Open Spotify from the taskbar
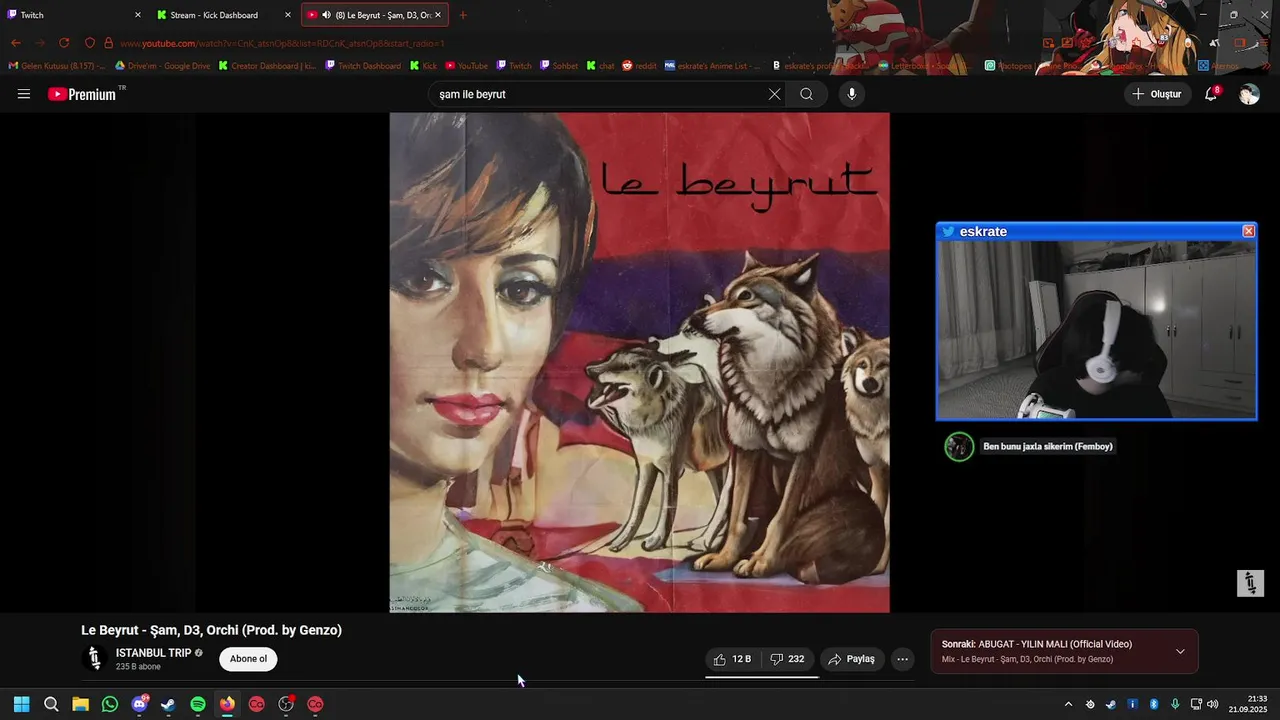Screen dimensions: 1280x720 (198, 704)
